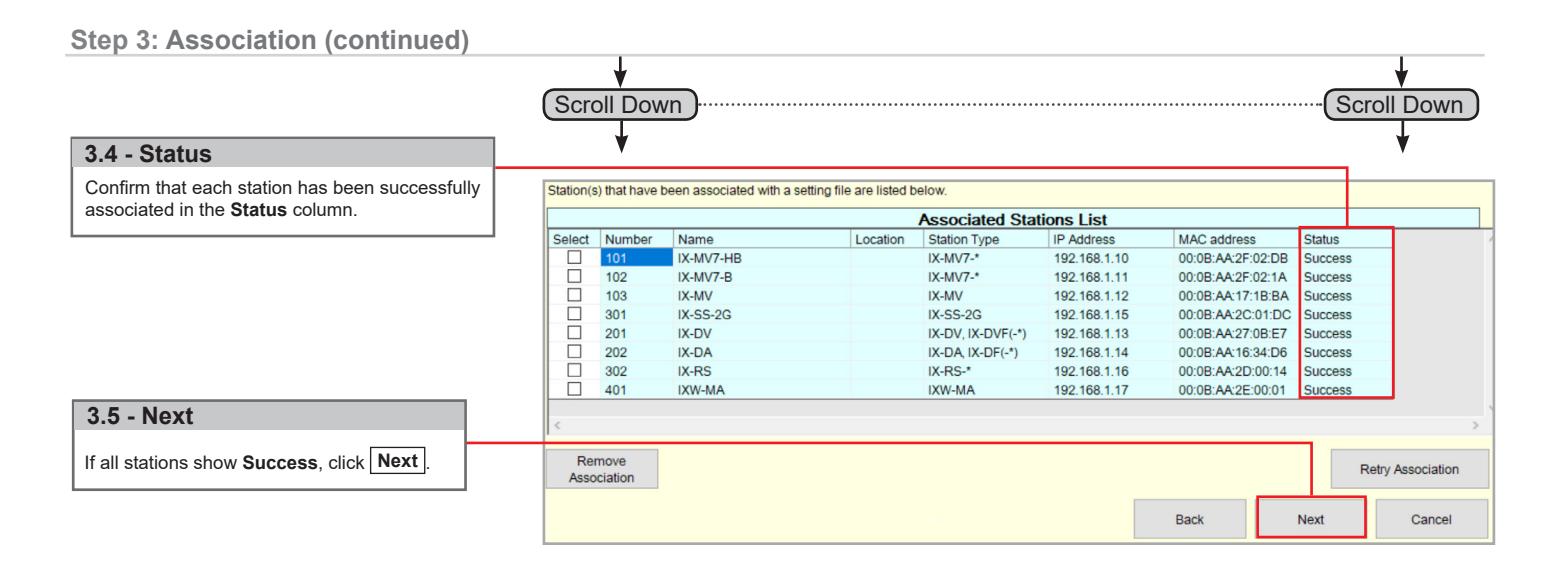Click the Back button
This screenshot has height=570, width=1550.
1191,520
